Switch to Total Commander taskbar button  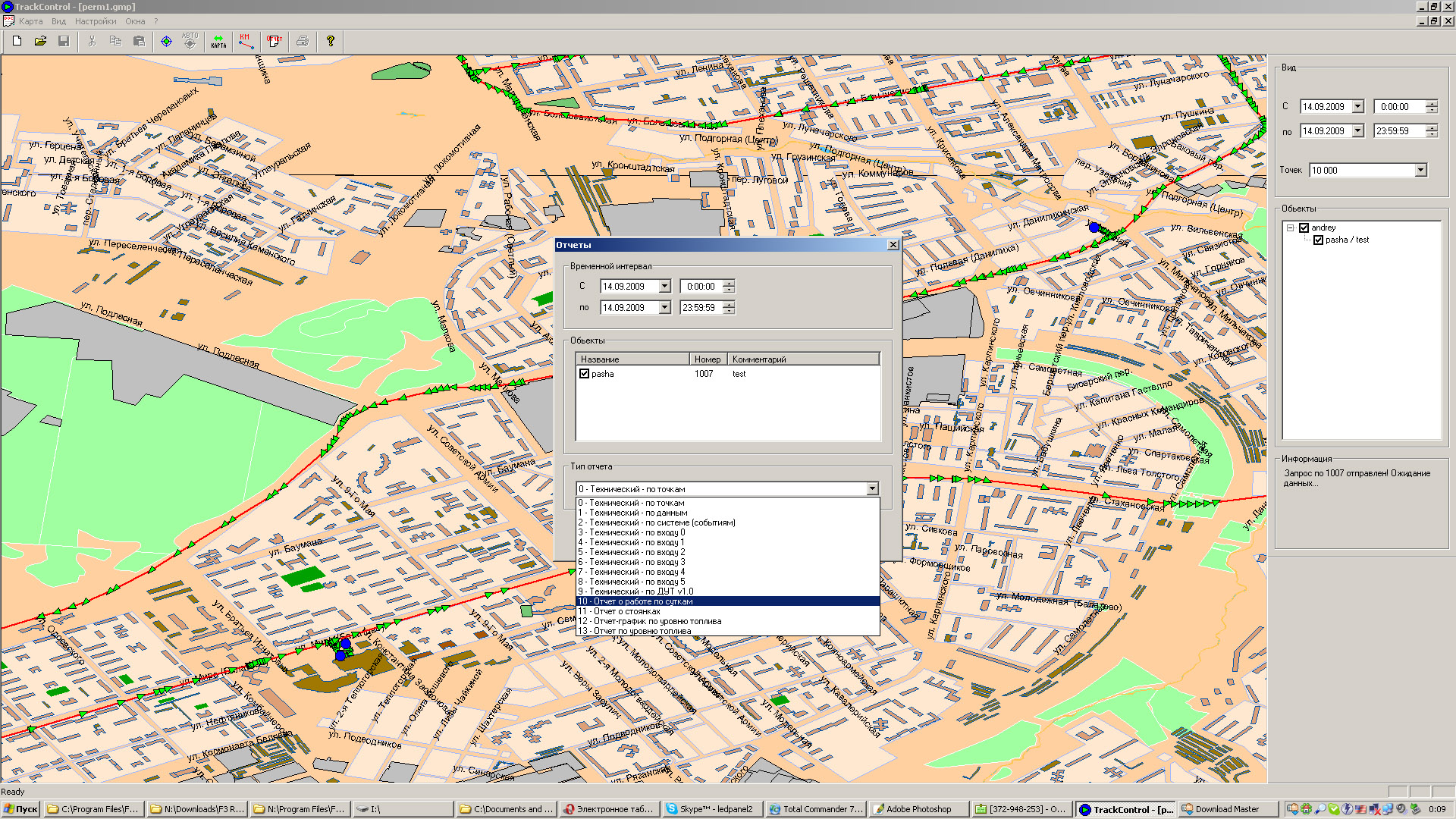[x=815, y=809]
